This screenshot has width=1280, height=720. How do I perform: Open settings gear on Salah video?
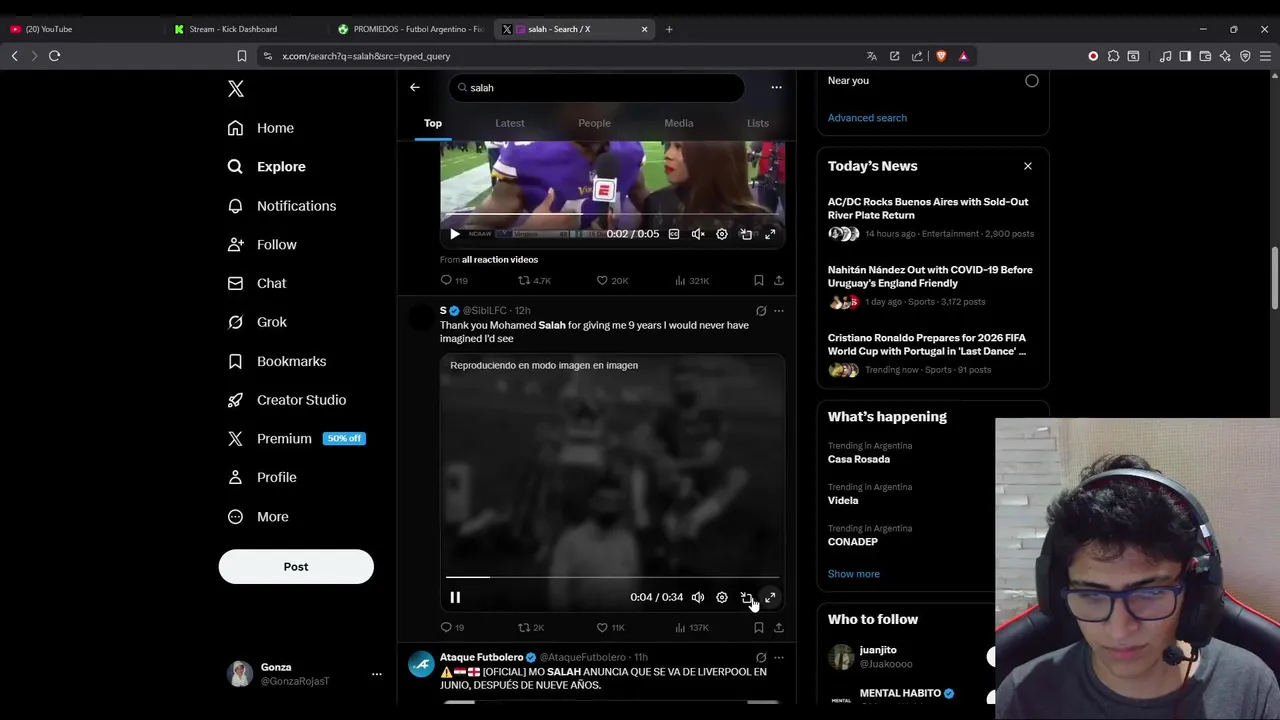[722, 597]
